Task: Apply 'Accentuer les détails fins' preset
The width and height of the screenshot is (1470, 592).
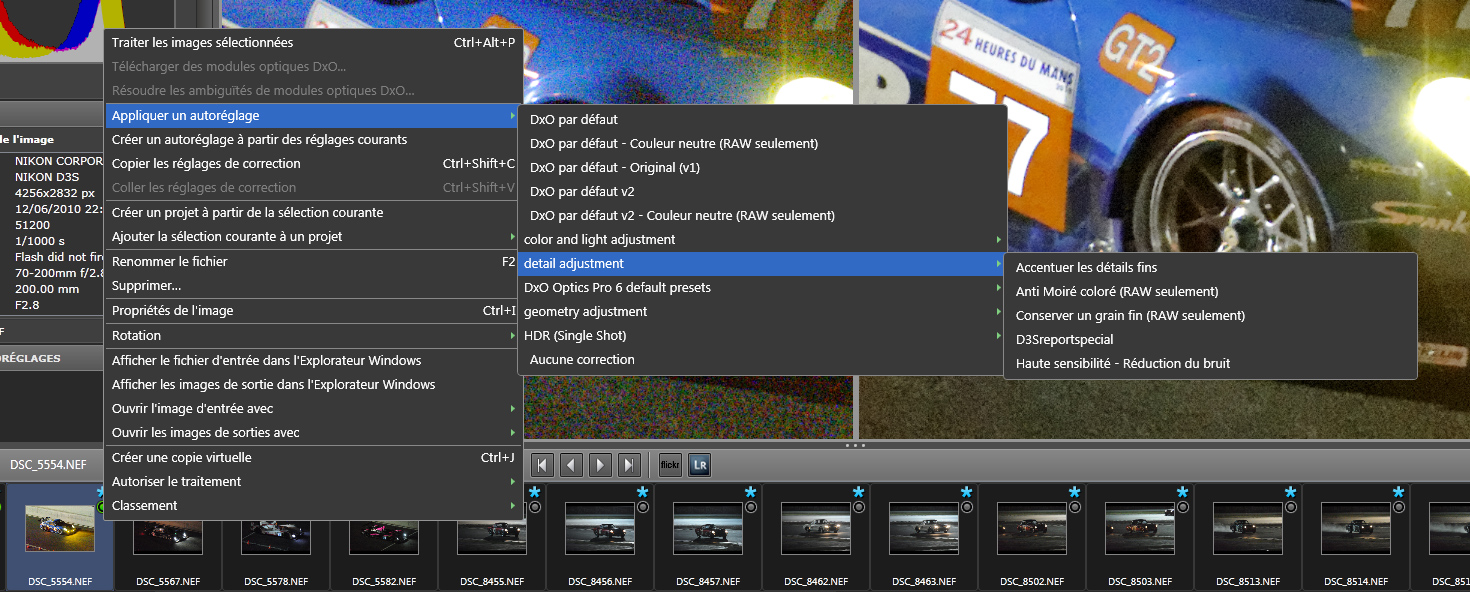Action: click(1210, 268)
